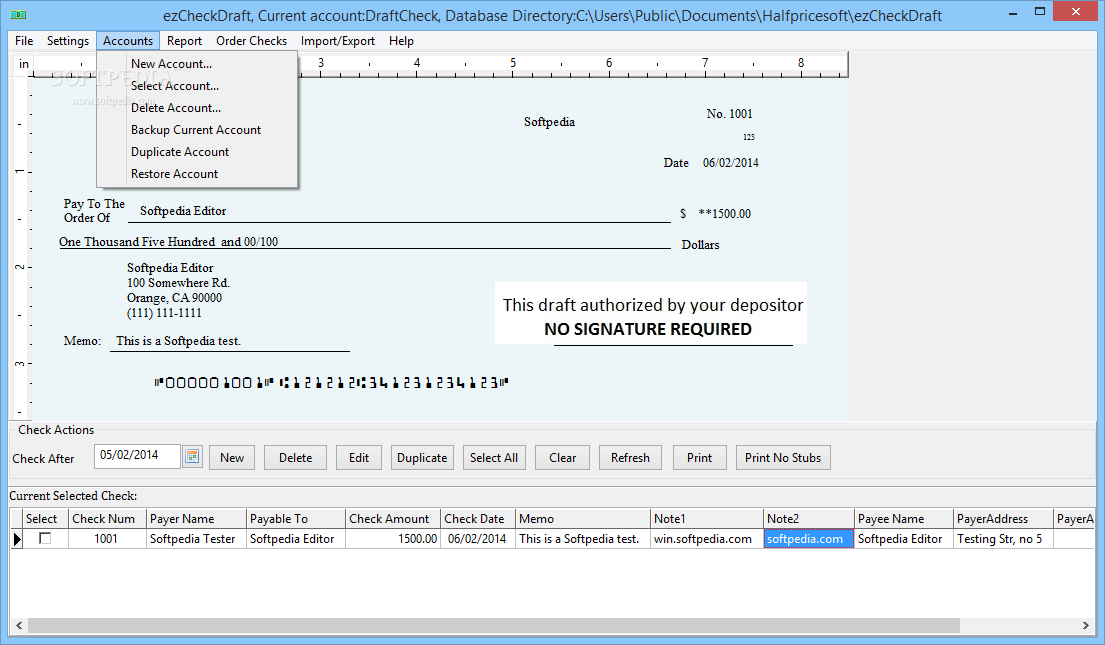Select the 1001 check number cell
Screen dimensions: 1105x645
click(x=107, y=539)
